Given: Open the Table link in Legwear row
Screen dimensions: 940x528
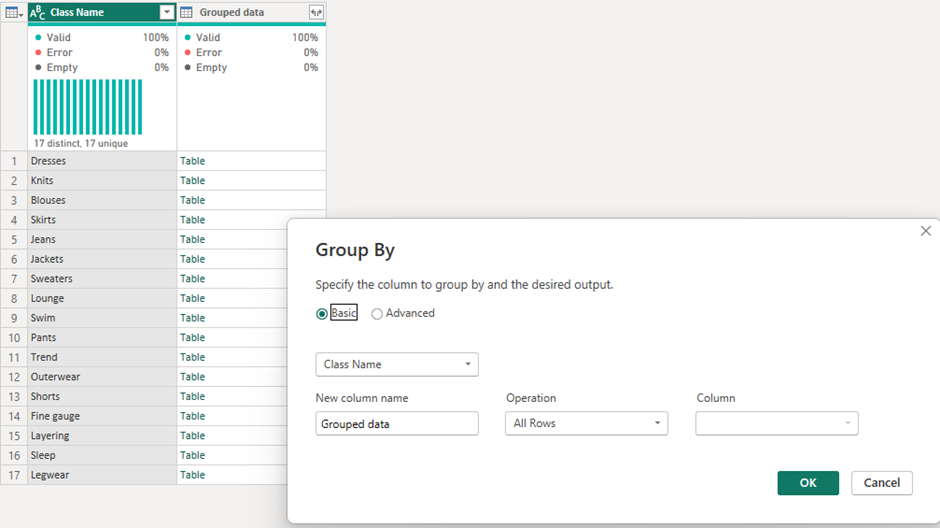Looking at the screenshot, I should (x=193, y=475).
